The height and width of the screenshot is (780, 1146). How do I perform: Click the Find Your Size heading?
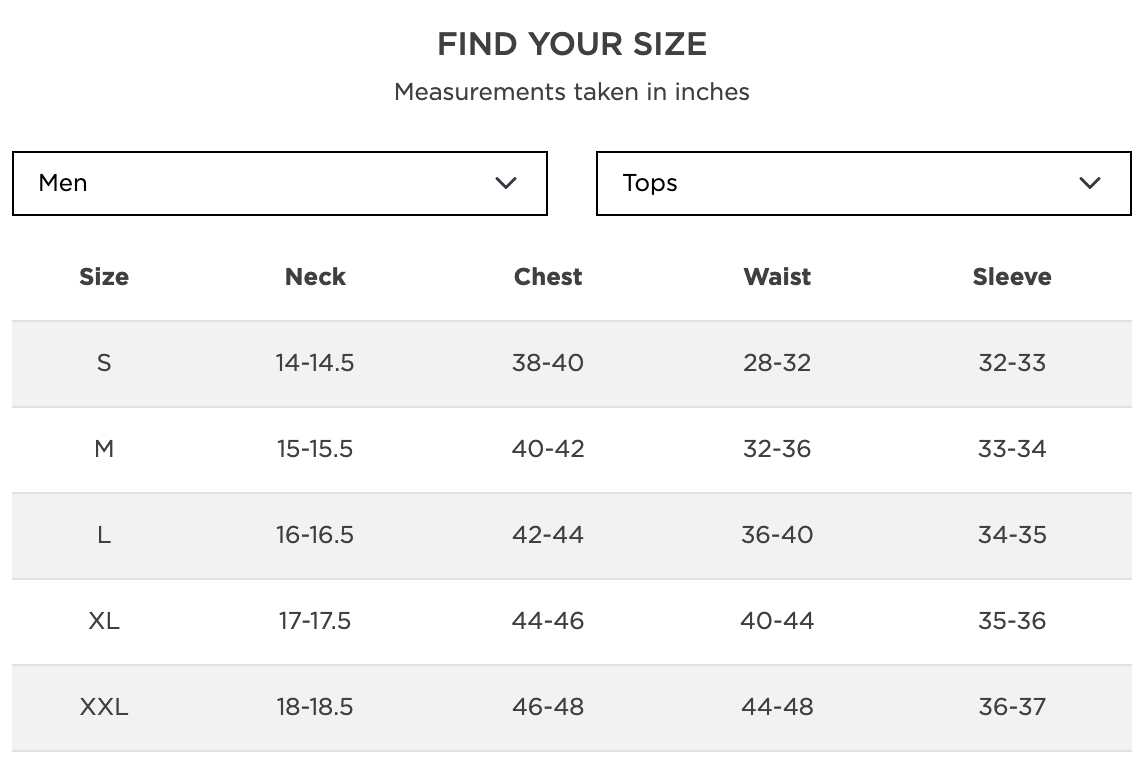point(572,44)
